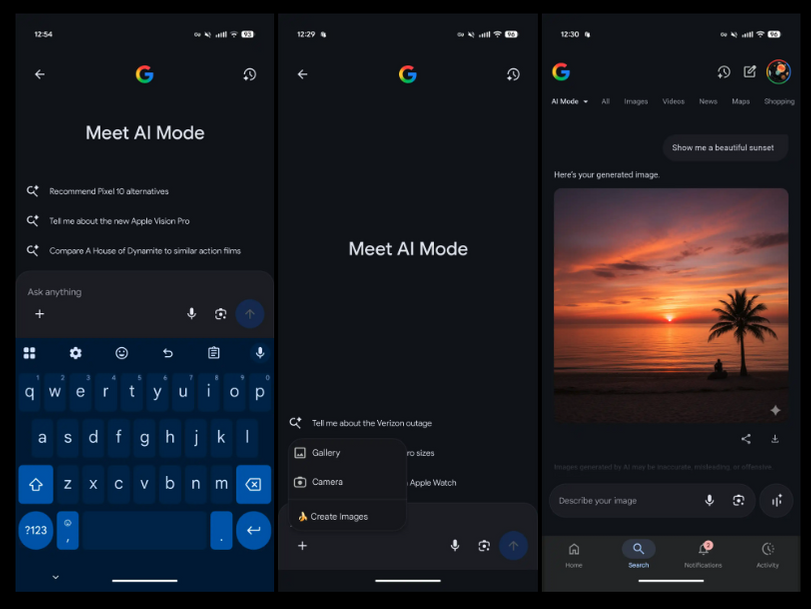This screenshot has height=609, width=811.
Task: Tap the new chat compose icon
Action: tap(750, 72)
